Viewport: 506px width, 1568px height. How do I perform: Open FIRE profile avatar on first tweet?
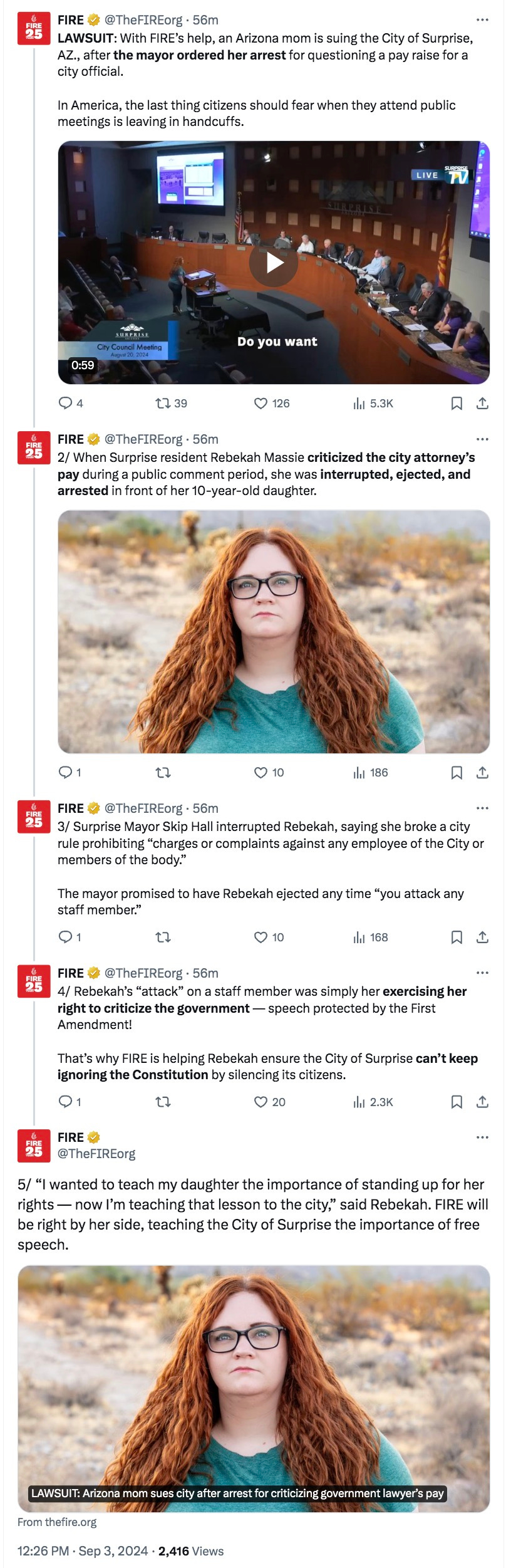[34, 29]
